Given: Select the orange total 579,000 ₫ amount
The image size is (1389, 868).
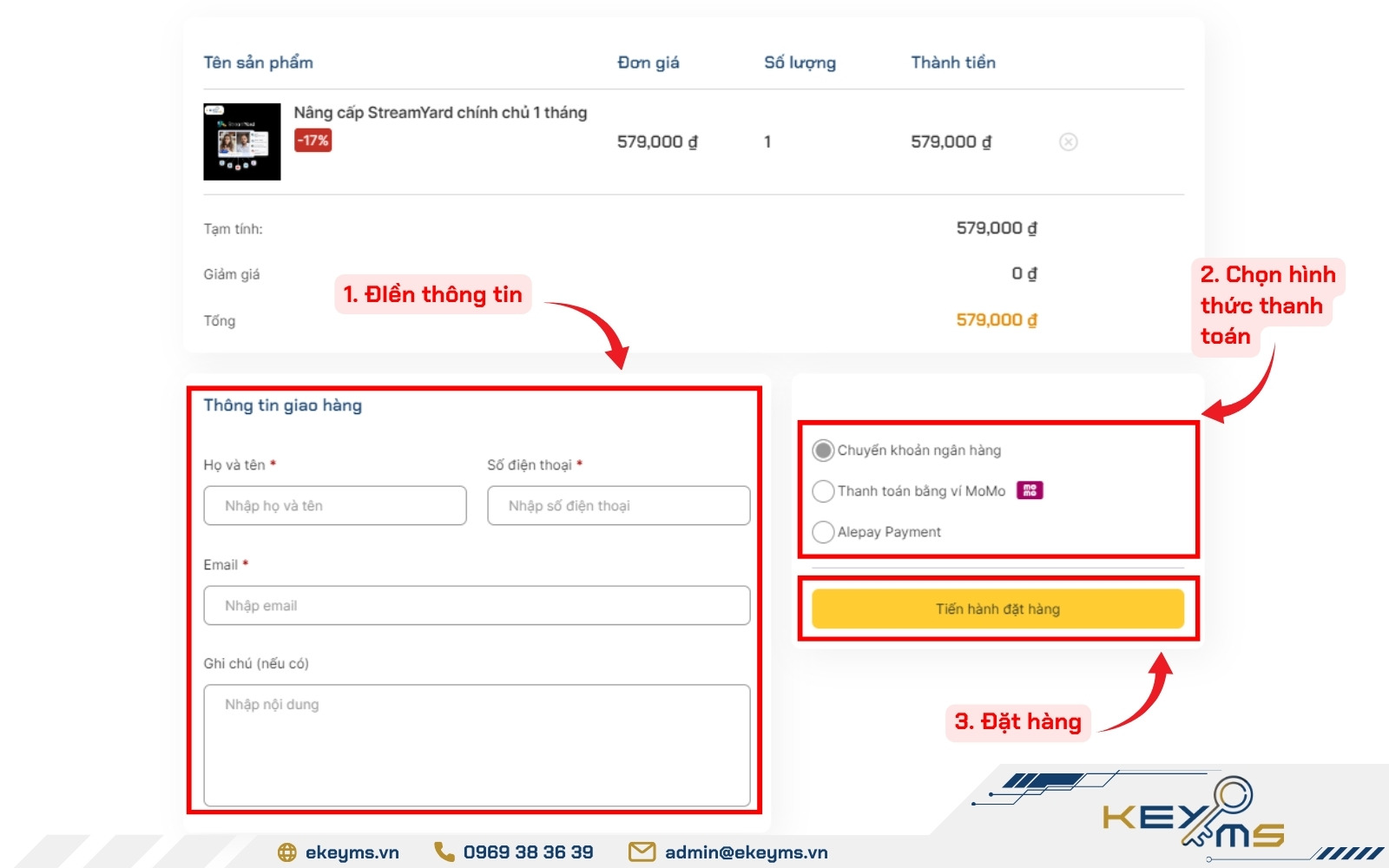Looking at the screenshot, I should pos(997,319).
